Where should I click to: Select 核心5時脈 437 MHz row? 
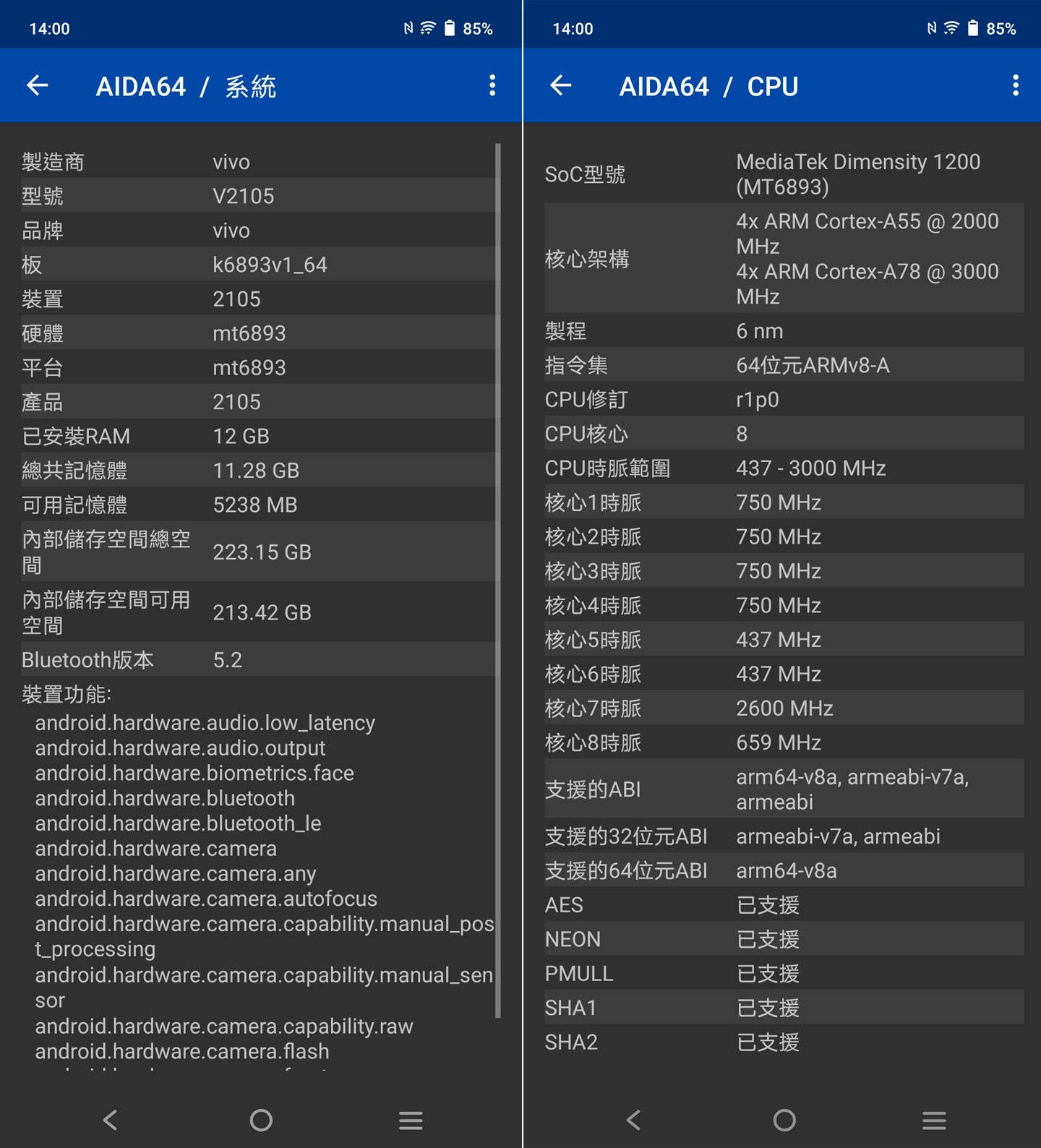tap(784, 639)
